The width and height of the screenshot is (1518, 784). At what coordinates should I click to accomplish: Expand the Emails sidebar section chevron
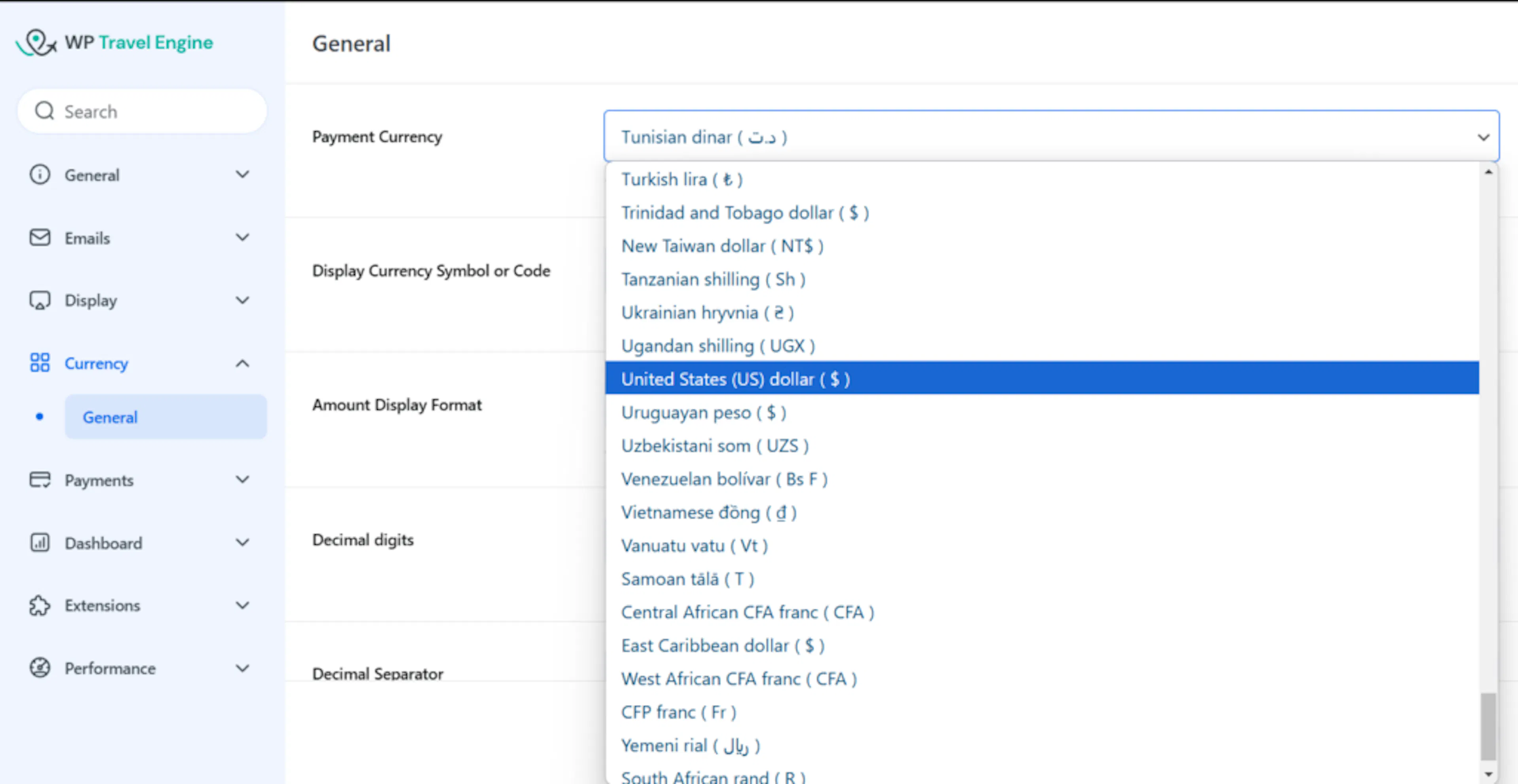click(242, 237)
